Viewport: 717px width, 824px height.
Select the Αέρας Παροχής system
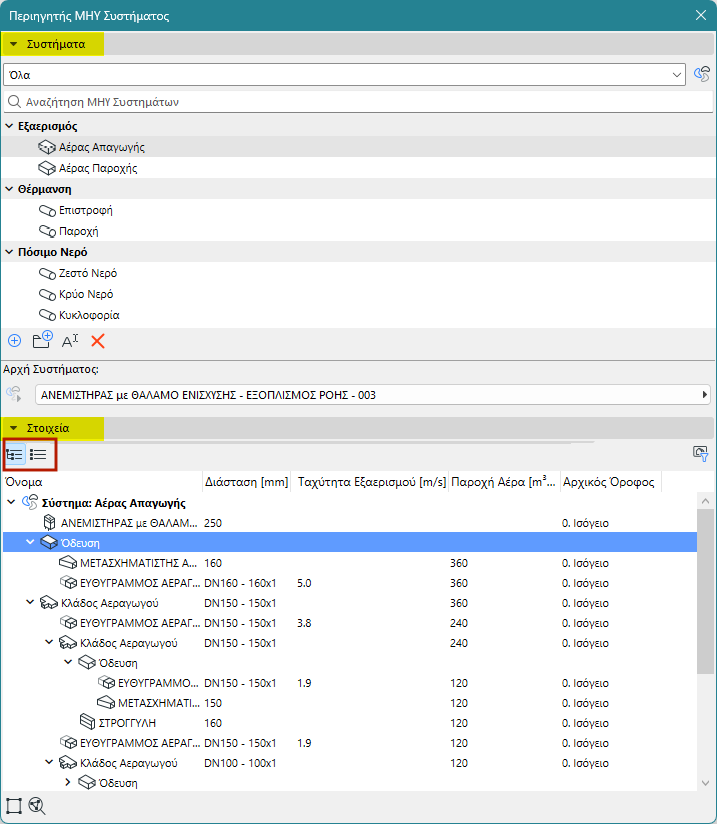tap(98, 168)
